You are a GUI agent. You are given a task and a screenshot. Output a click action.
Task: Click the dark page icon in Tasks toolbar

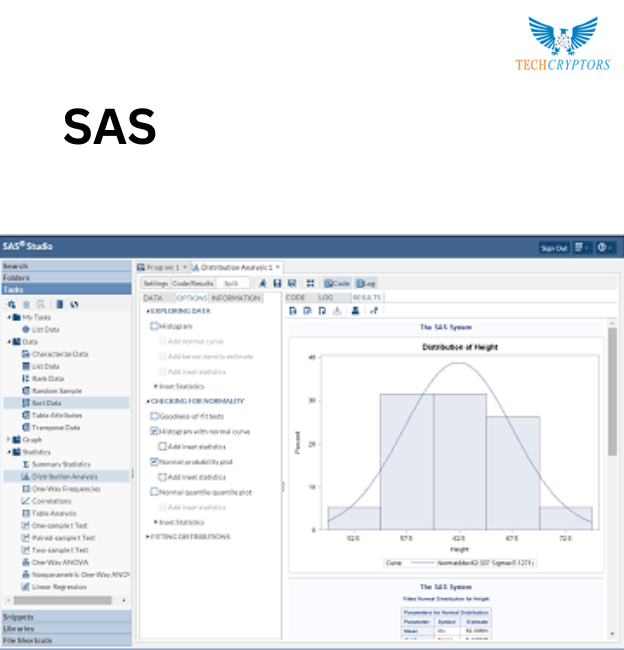click(x=60, y=304)
